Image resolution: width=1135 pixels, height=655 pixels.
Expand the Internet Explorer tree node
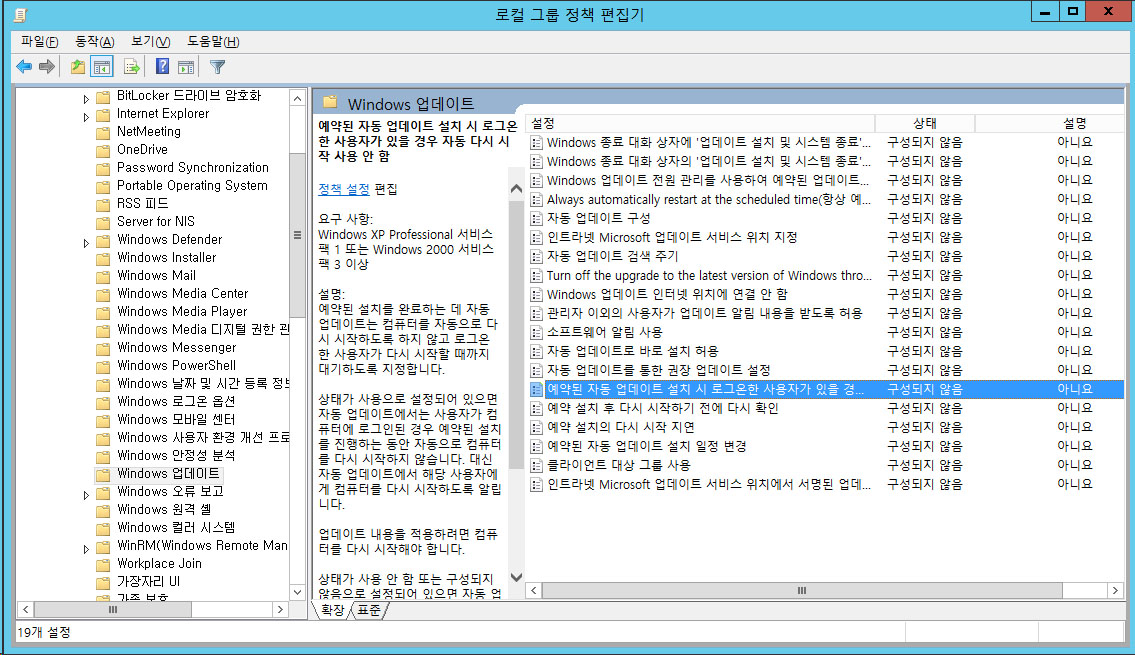point(86,117)
